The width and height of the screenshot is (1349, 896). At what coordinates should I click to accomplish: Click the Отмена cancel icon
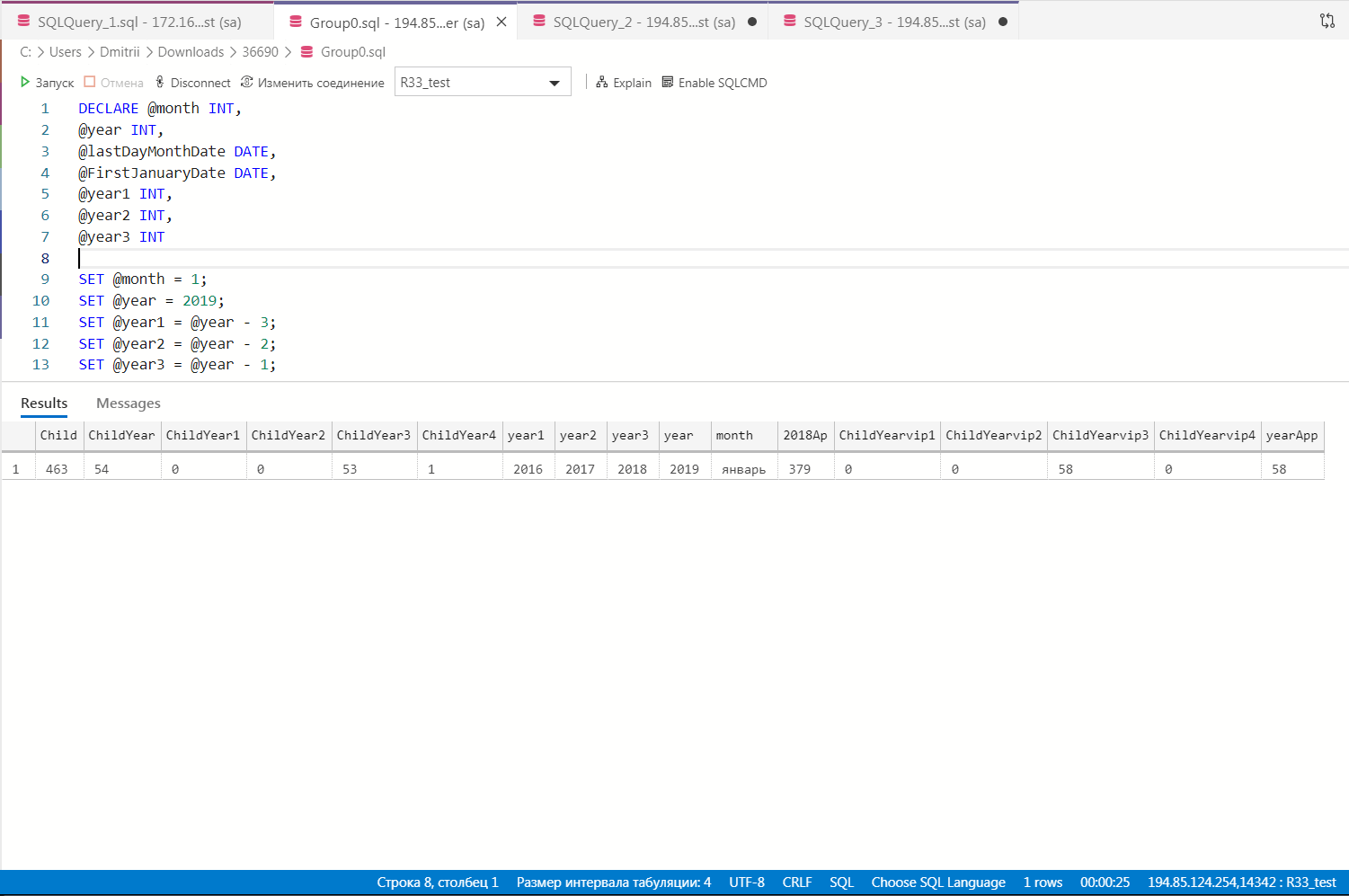coord(88,82)
